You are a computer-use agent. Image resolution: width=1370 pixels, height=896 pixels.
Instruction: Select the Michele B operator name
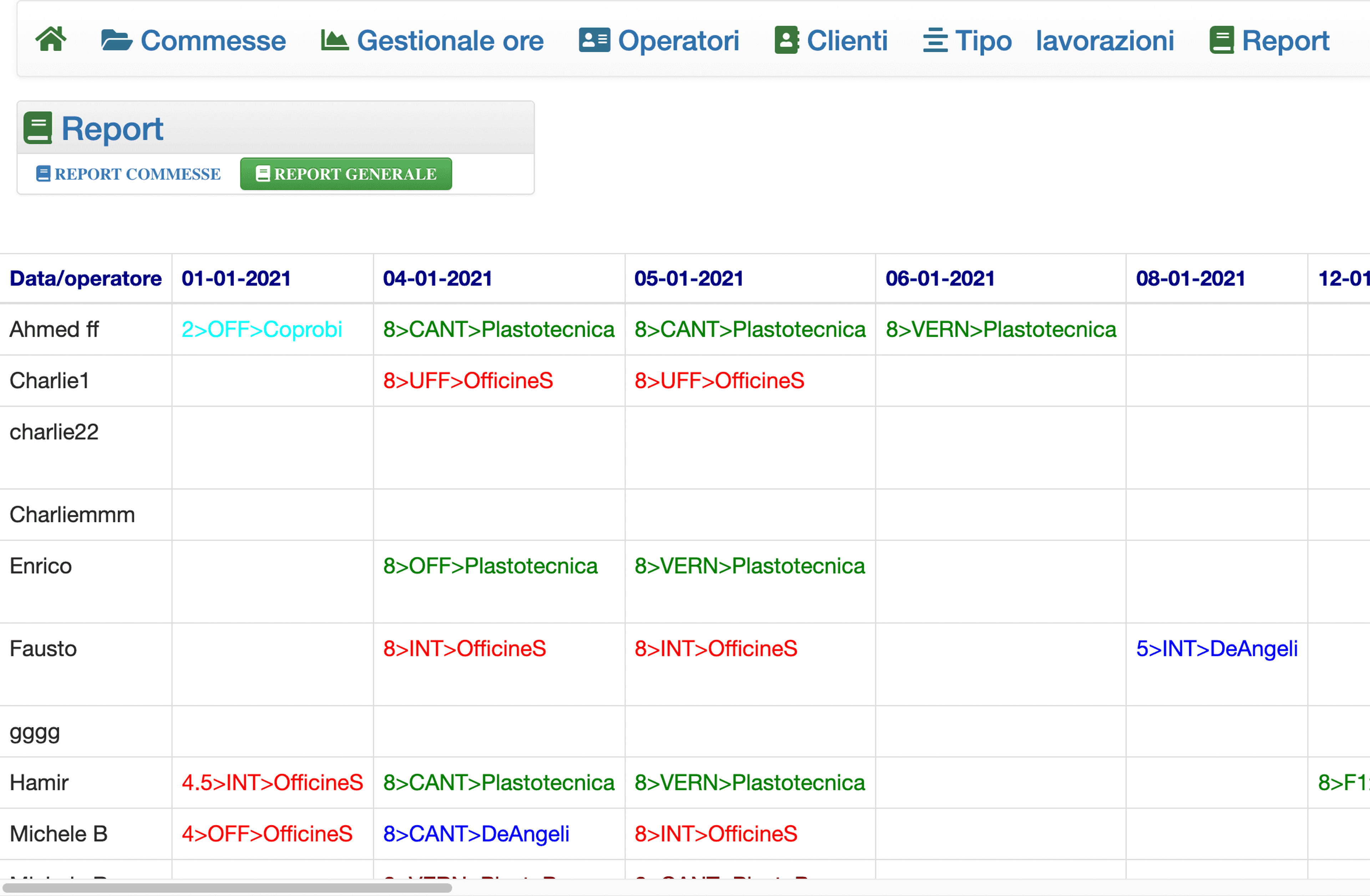(59, 834)
